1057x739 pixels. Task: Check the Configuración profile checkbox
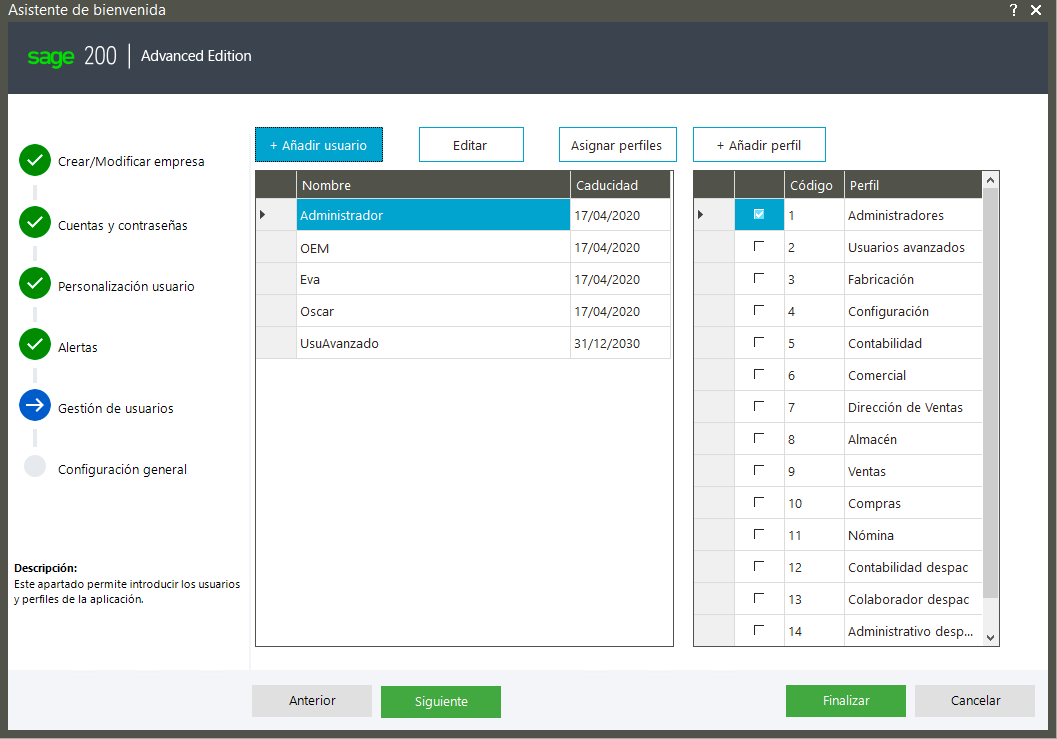758,310
